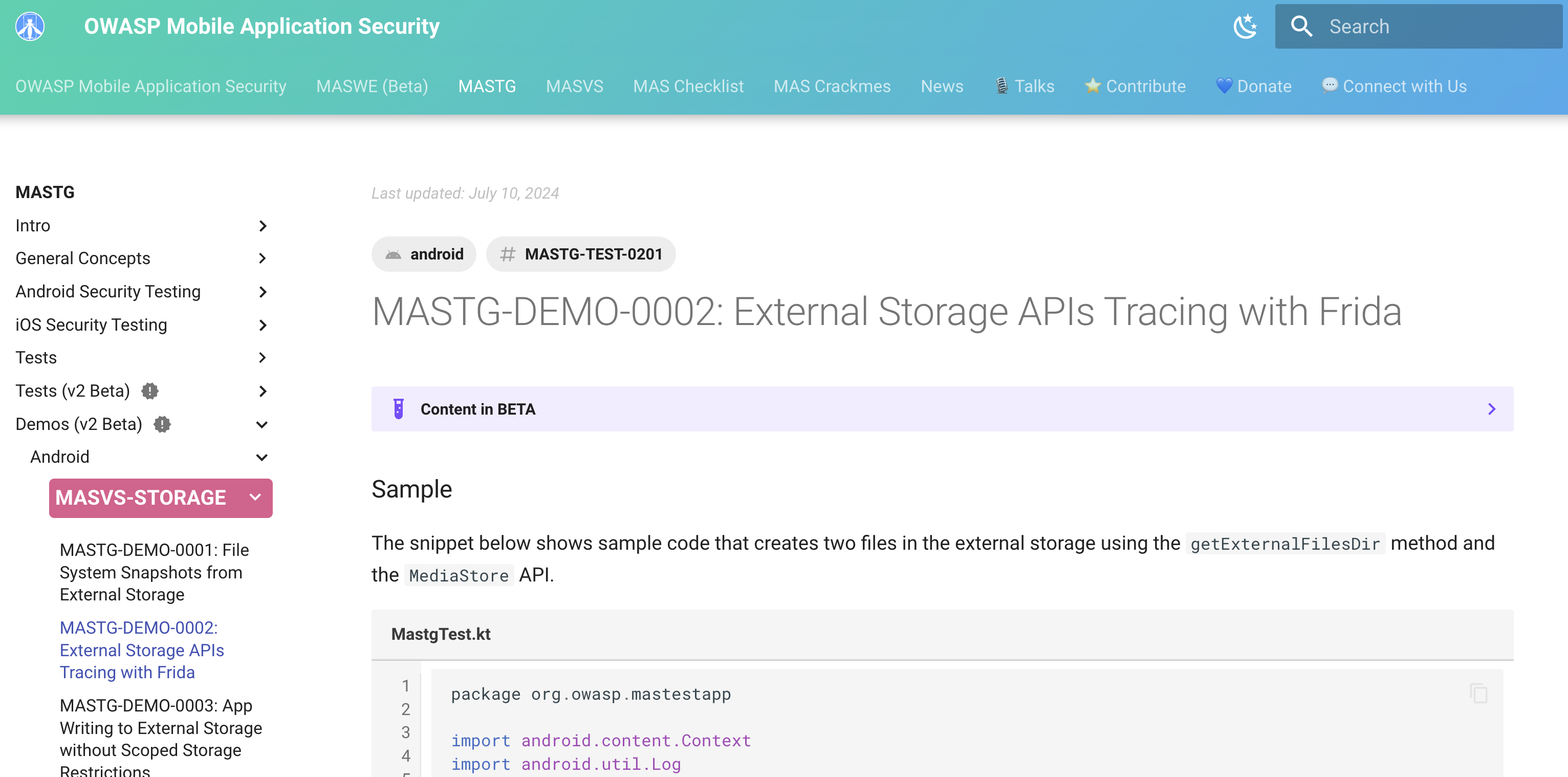1568x777 pixels.
Task: Click the OWASP logo icon
Action: coord(30,26)
